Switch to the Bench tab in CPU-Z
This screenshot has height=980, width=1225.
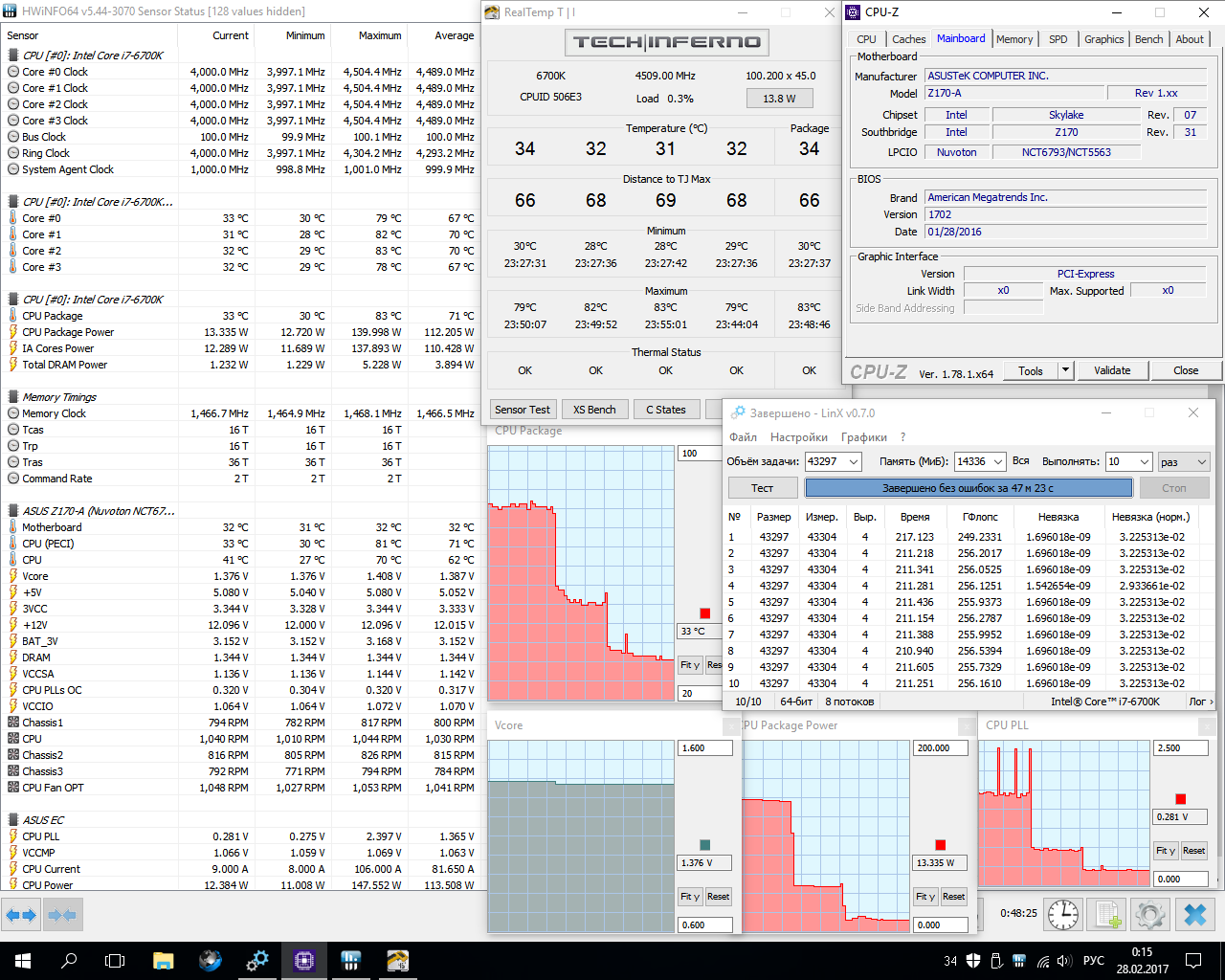1148,39
